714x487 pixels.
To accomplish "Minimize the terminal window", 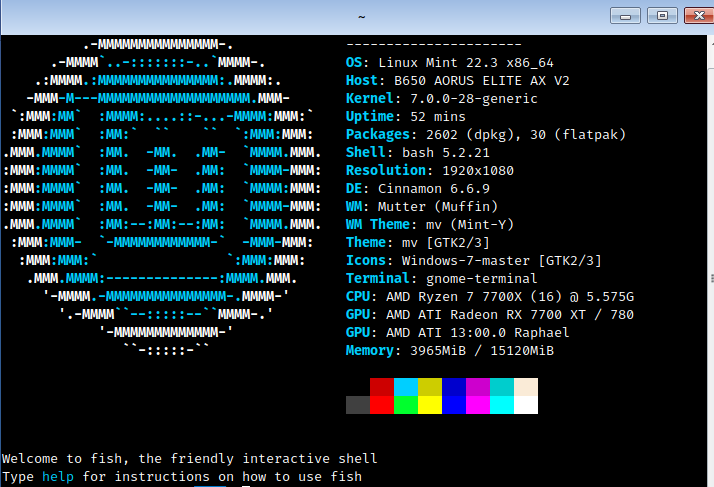I will click(625, 16).
